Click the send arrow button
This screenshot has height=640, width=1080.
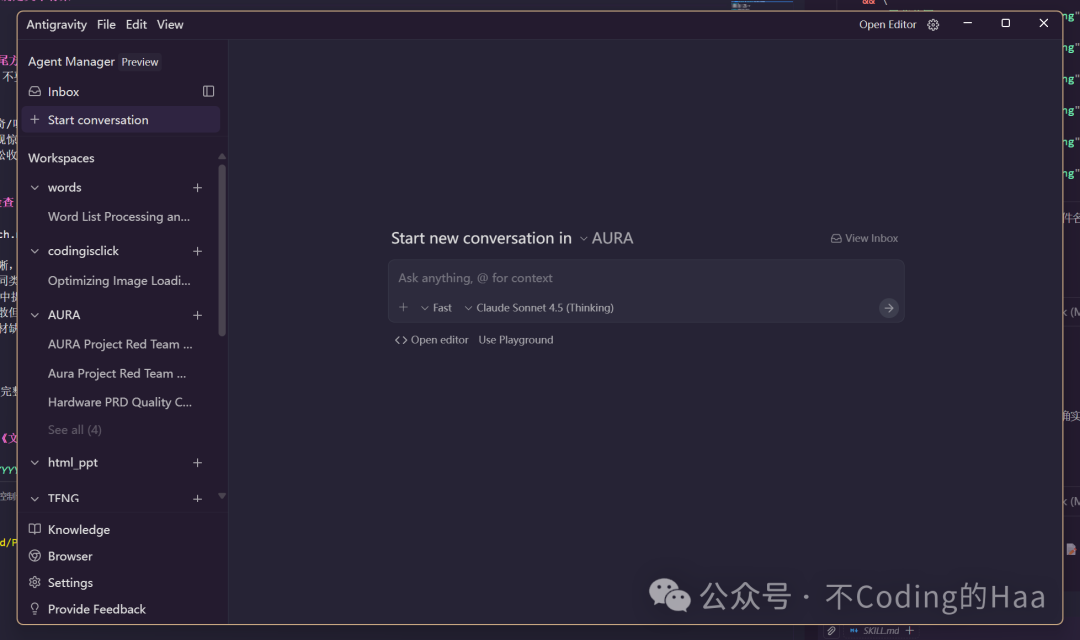pos(889,308)
